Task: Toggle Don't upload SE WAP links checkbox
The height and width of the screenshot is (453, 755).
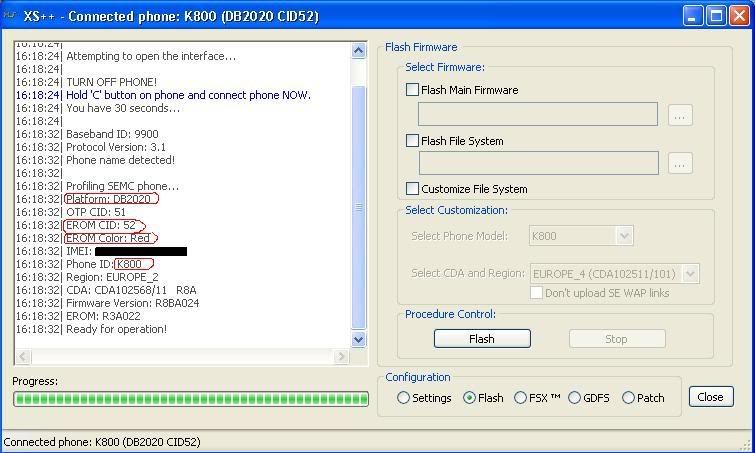Action: click(x=536, y=293)
